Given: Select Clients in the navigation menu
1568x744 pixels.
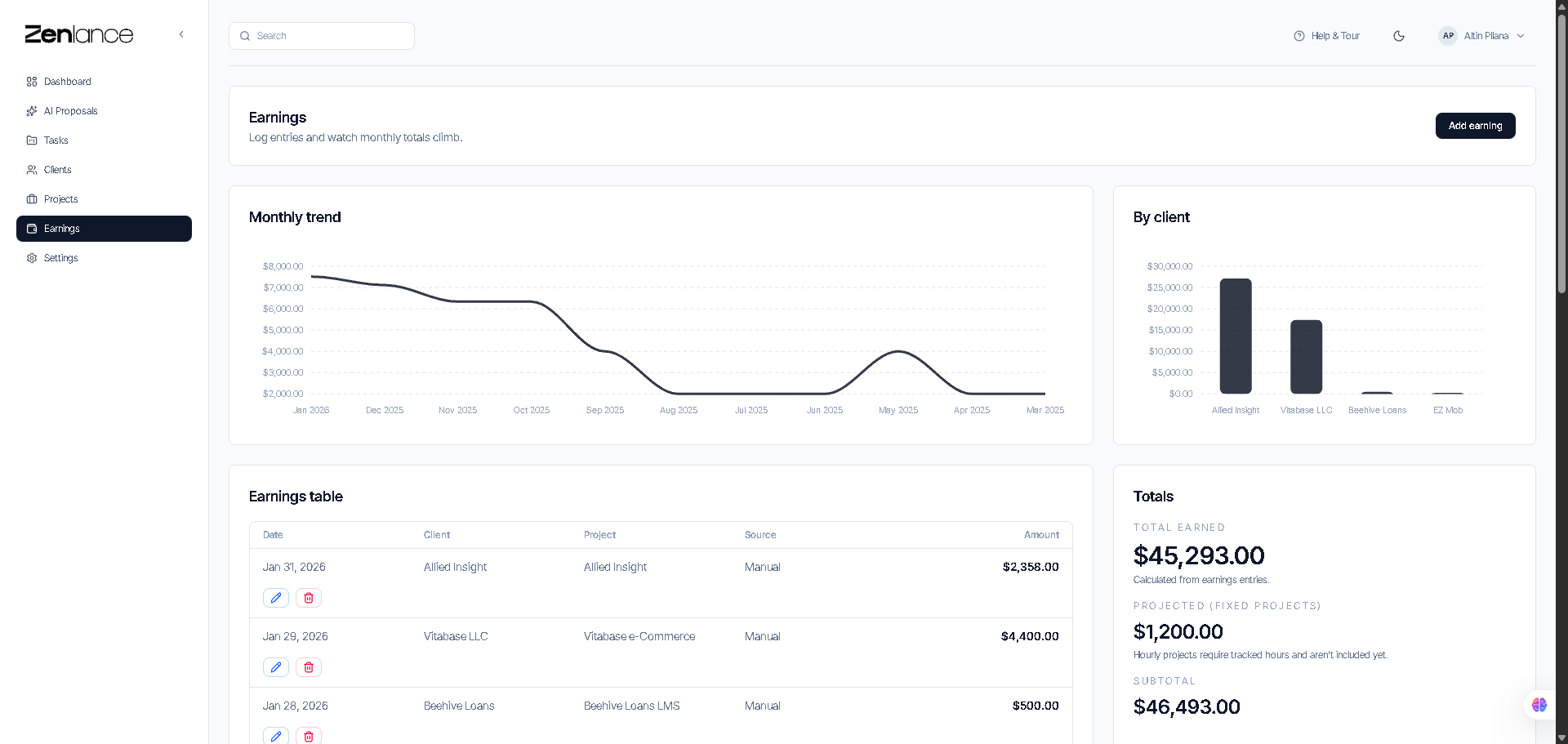Looking at the screenshot, I should point(57,170).
